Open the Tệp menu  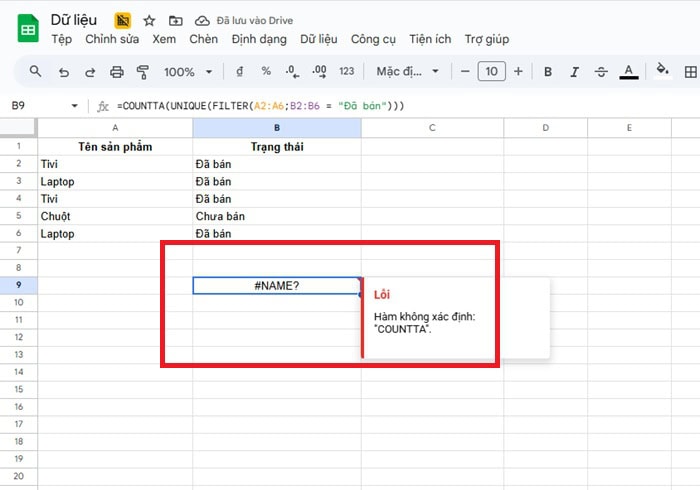(x=62, y=39)
